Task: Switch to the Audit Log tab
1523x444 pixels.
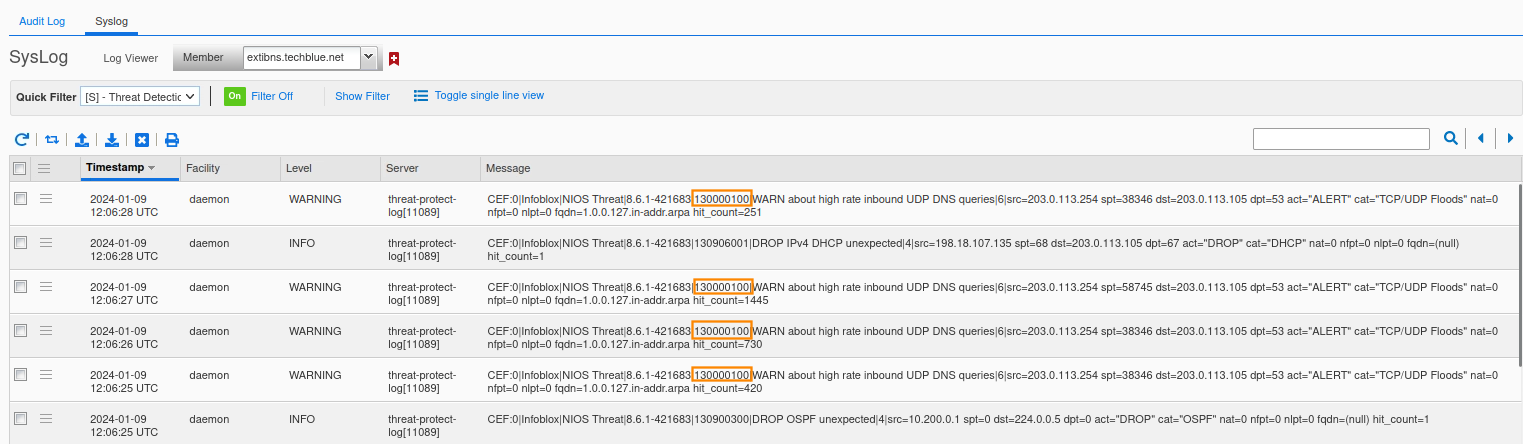Action: pos(42,20)
